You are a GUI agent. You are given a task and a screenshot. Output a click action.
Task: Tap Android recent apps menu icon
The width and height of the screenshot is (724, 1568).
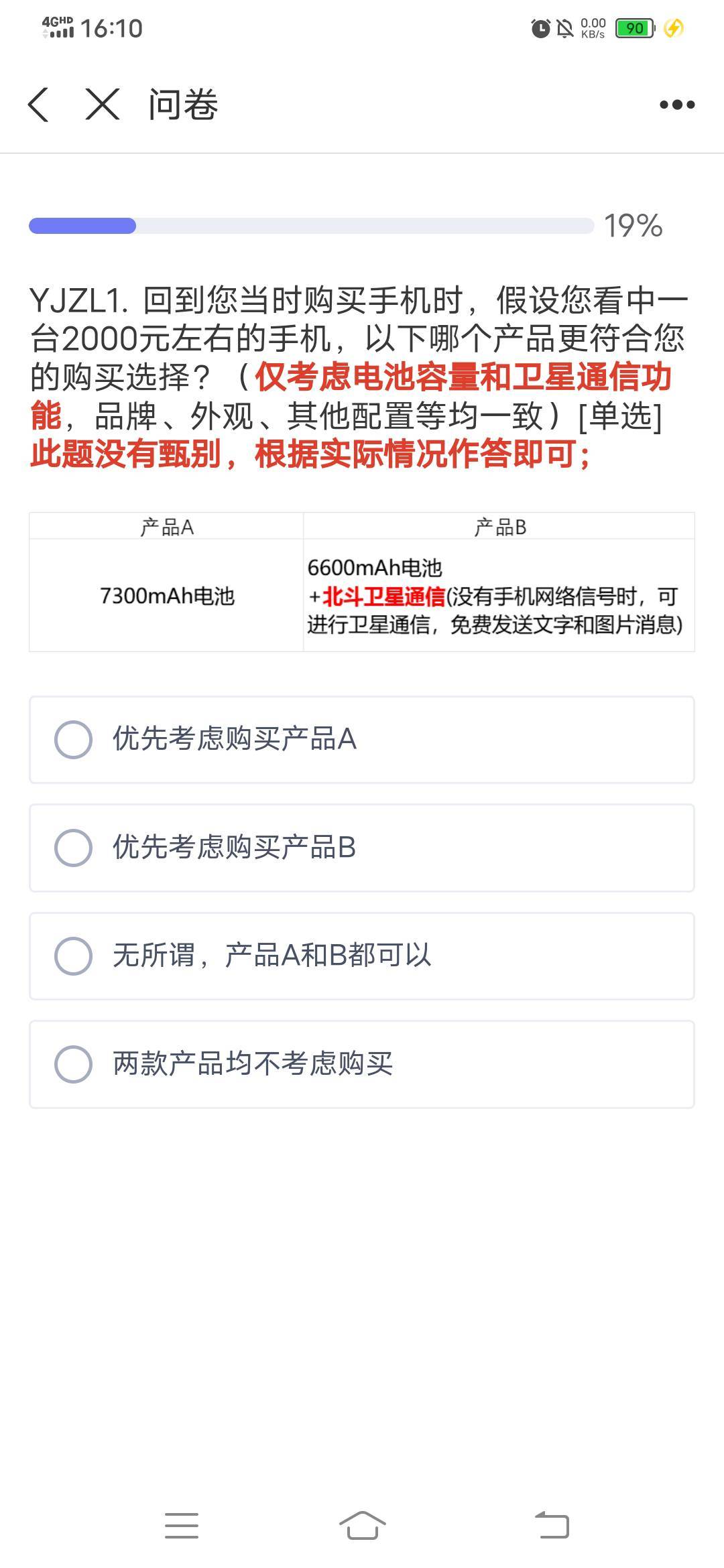182,1526
